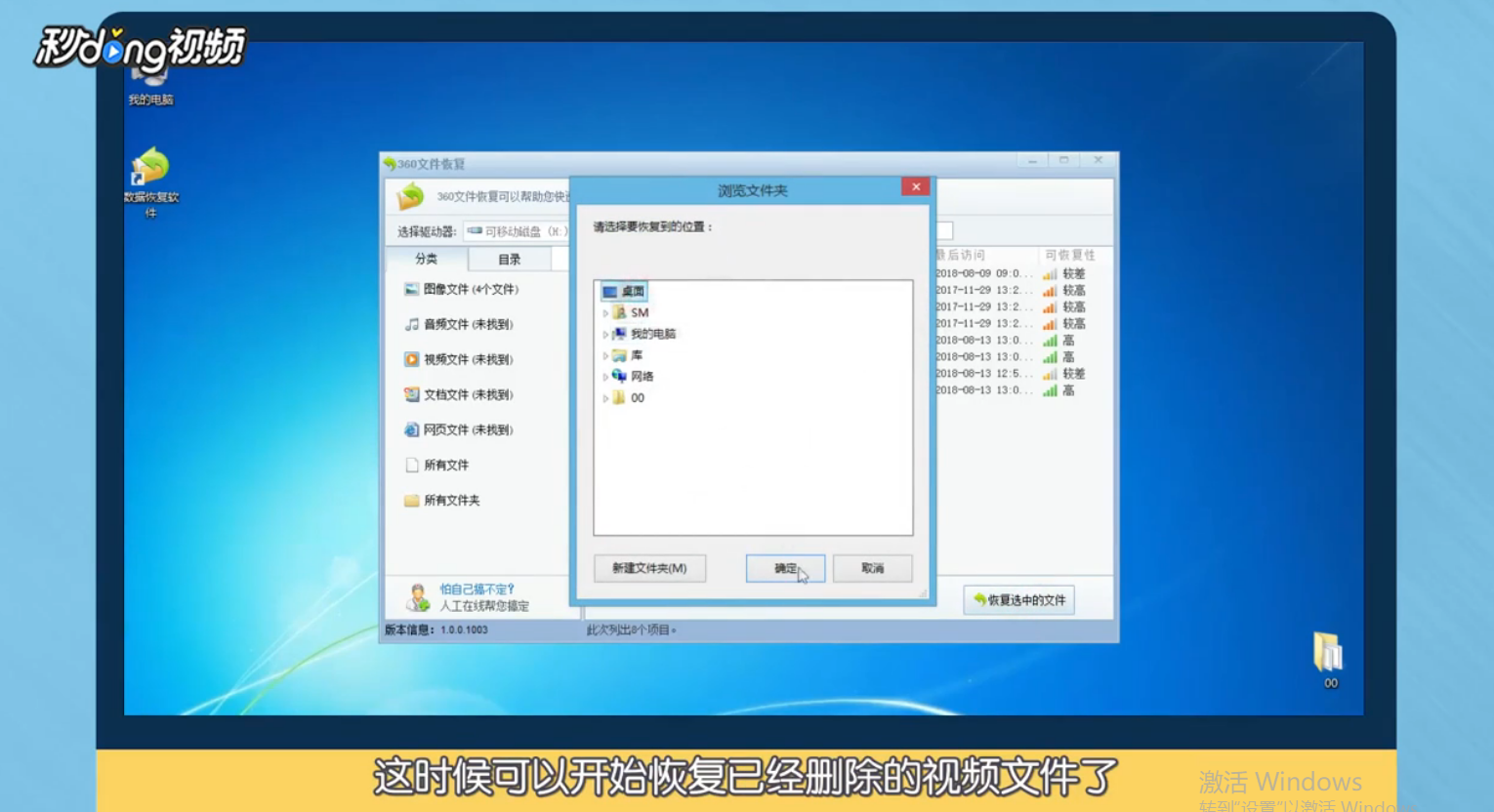This screenshot has width=1494, height=812.
Task: Click 图像文件 (4个文件) label
Action: tap(472, 289)
